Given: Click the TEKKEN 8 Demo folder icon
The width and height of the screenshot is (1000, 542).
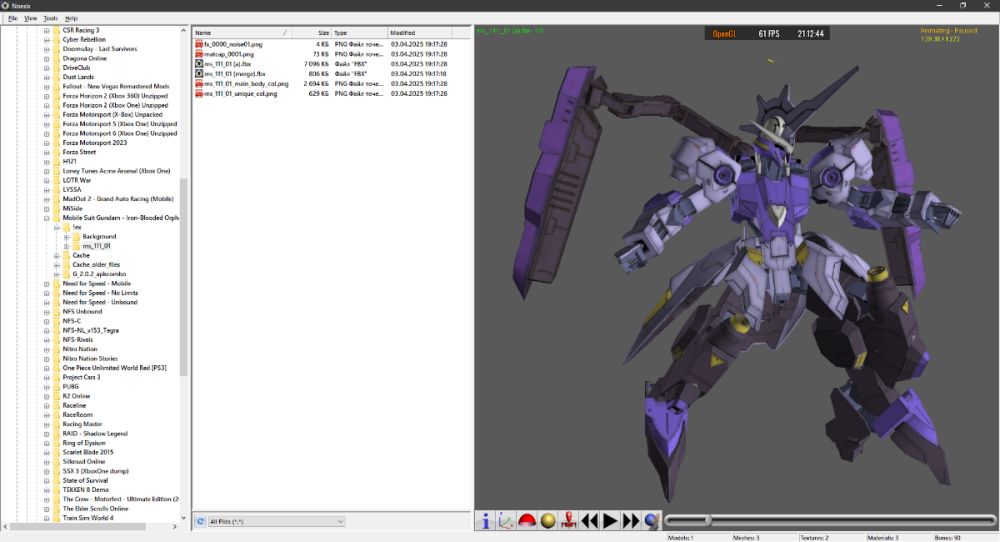Looking at the screenshot, I should coord(56,490).
